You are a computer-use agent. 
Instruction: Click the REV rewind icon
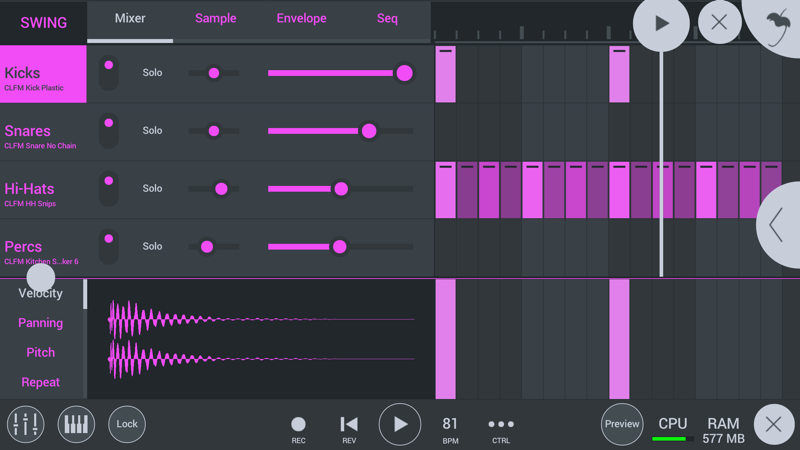pyautogui.click(x=349, y=425)
